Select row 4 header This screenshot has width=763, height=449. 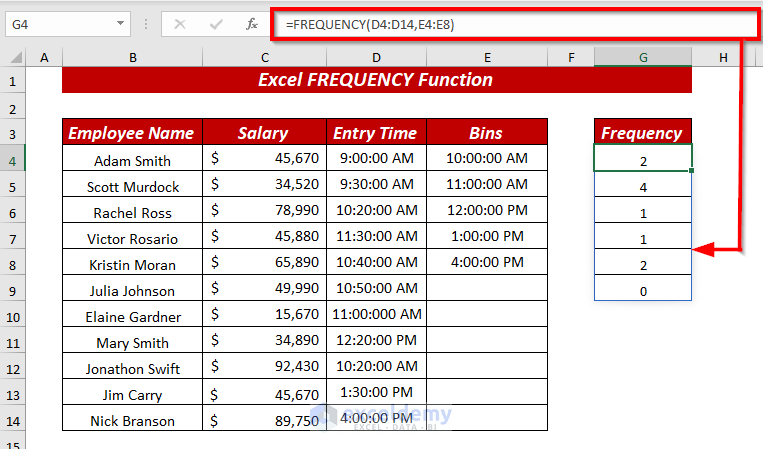point(13,160)
